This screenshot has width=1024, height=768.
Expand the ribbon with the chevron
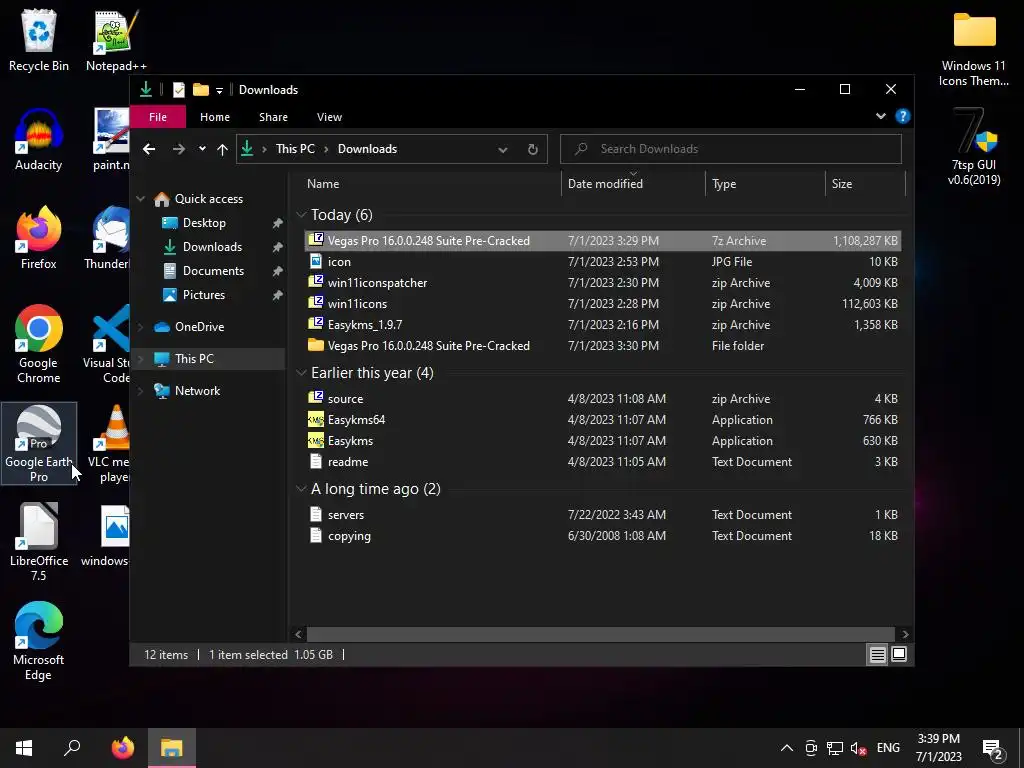coord(880,116)
